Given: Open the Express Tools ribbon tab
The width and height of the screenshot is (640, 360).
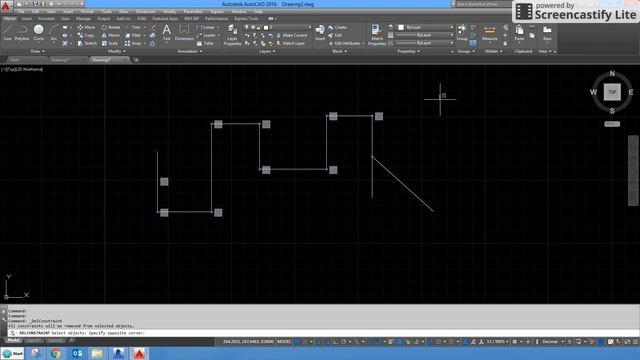Looking at the screenshot, I should (246, 18).
